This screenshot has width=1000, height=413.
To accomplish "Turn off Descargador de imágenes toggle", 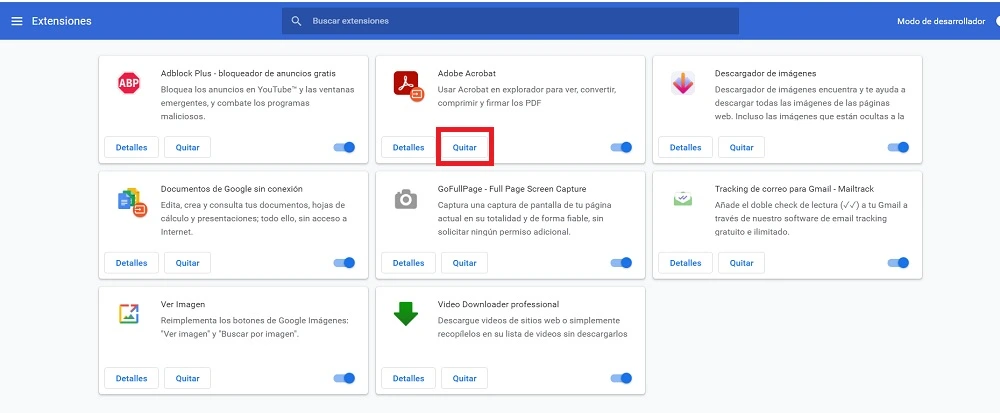I will 898,147.
